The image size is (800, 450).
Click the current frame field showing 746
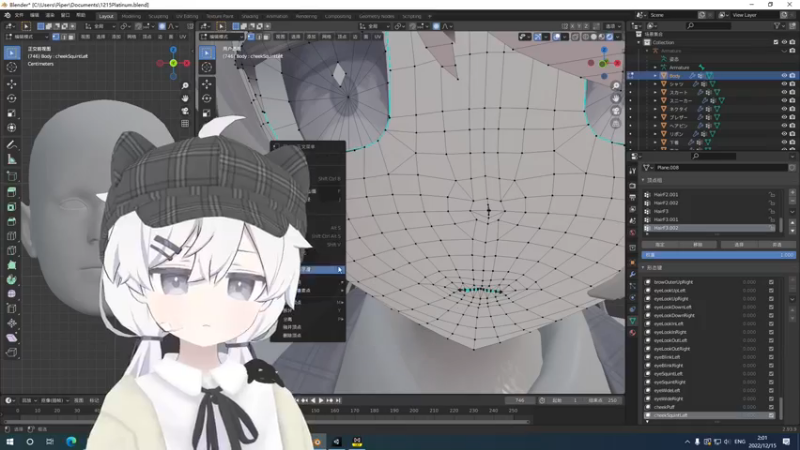[520, 401]
